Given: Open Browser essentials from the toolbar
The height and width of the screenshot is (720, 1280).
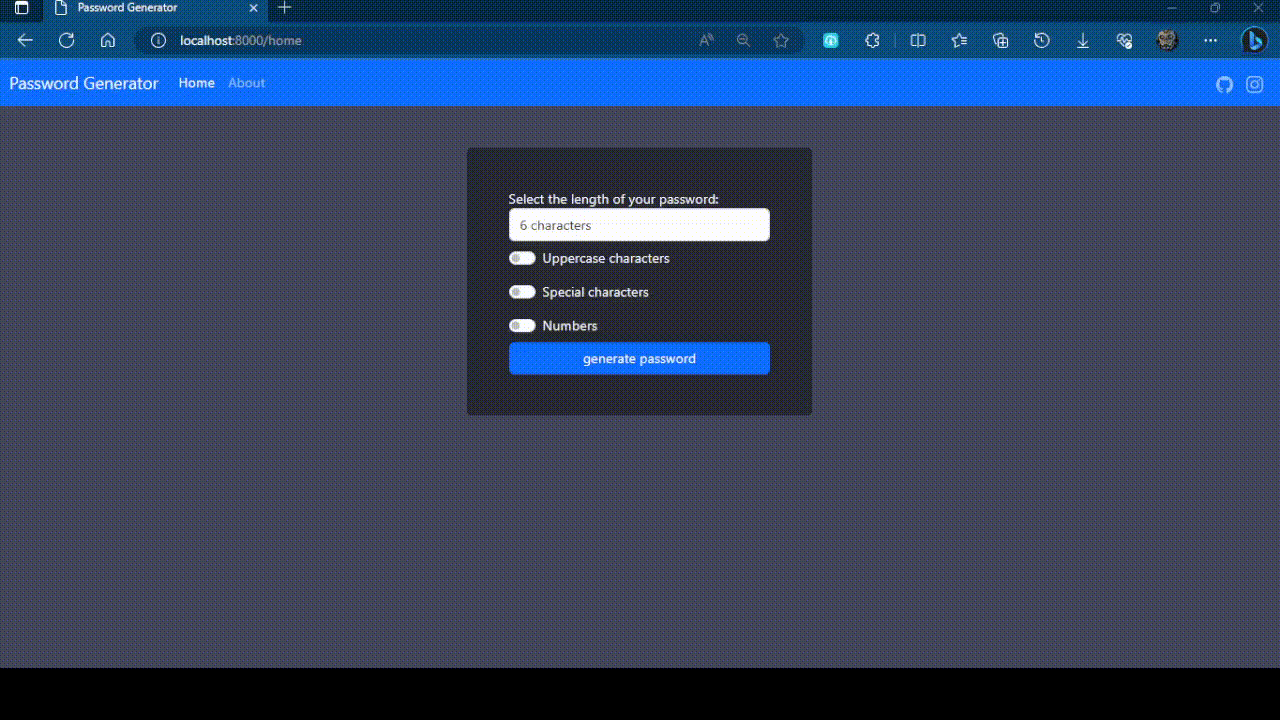Looking at the screenshot, I should (x=1124, y=40).
